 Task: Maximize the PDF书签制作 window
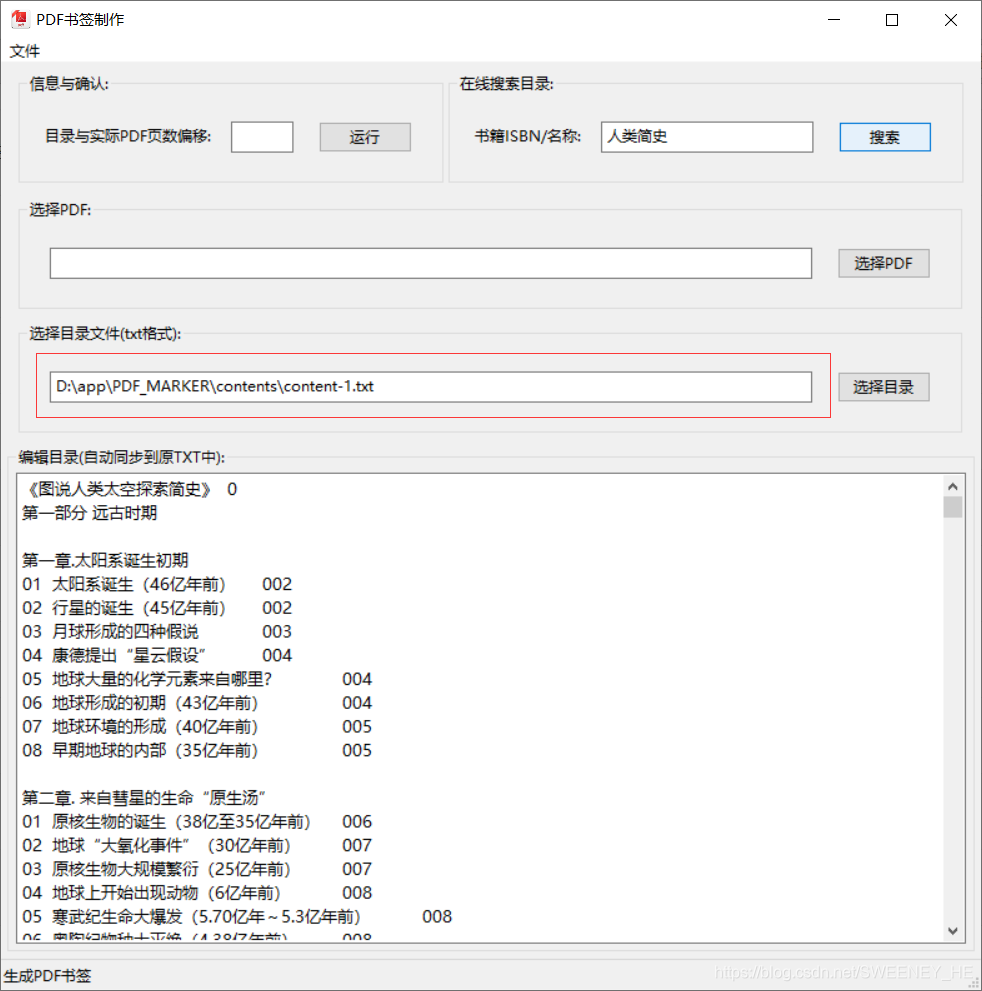[892, 20]
